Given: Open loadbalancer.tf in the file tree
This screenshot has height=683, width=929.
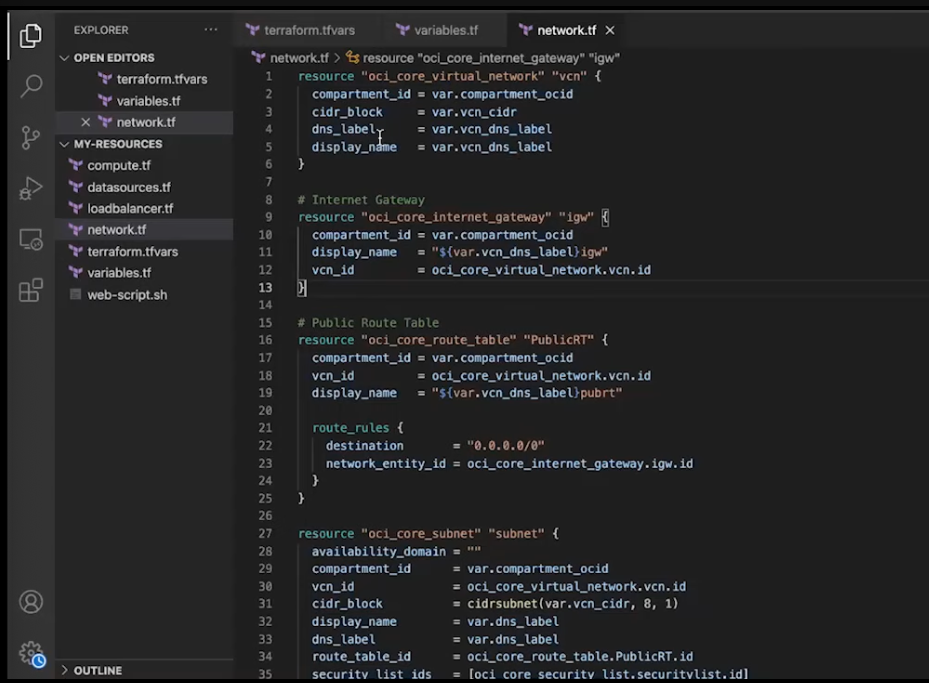Looking at the screenshot, I should 130,208.
